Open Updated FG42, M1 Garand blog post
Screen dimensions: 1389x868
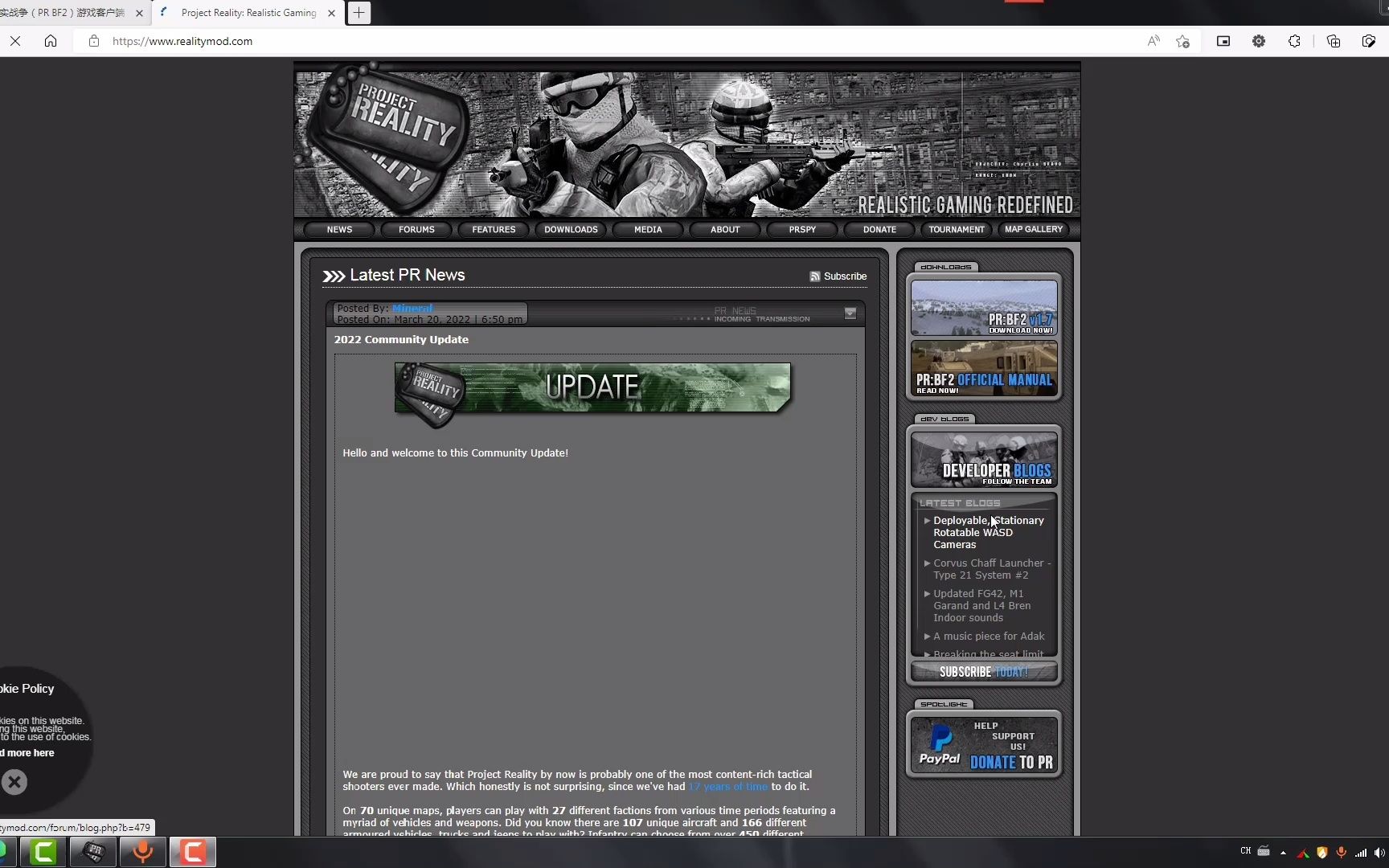coord(982,605)
